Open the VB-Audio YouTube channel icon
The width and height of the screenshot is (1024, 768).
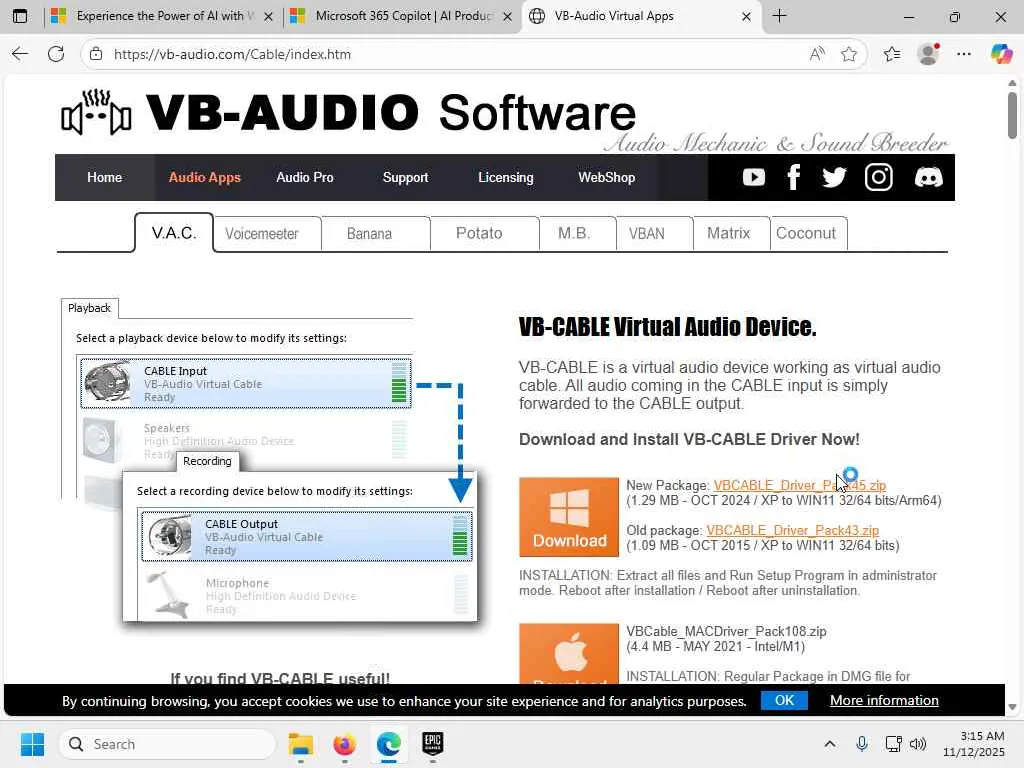[x=754, y=177]
